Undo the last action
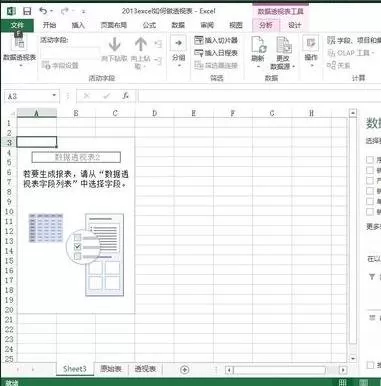 click(x=43, y=11)
